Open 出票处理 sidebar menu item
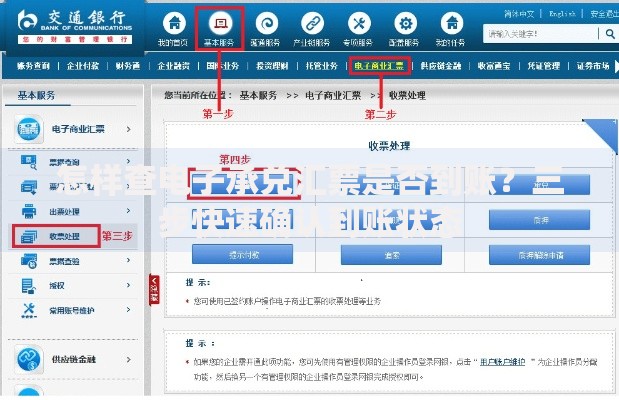619x400 pixels. click(x=64, y=212)
